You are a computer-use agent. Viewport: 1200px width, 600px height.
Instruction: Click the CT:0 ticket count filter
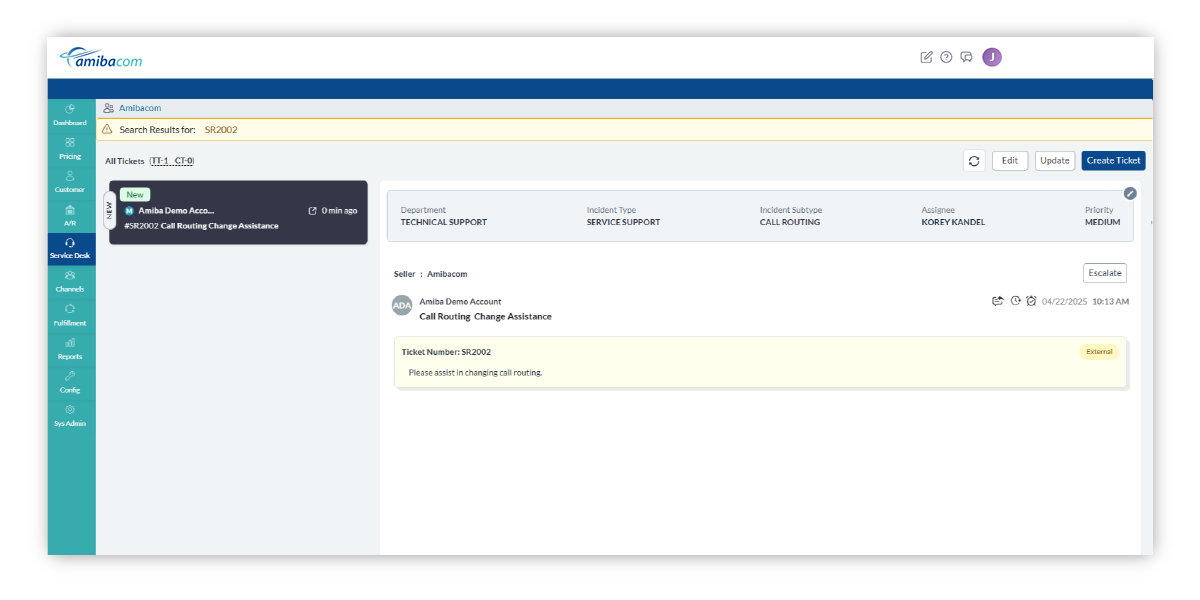click(183, 161)
